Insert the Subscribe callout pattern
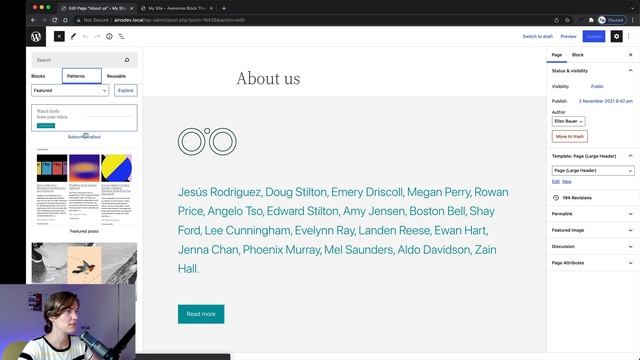Image resolution: width=640 pixels, height=360 pixels. pyautogui.click(x=84, y=118)
